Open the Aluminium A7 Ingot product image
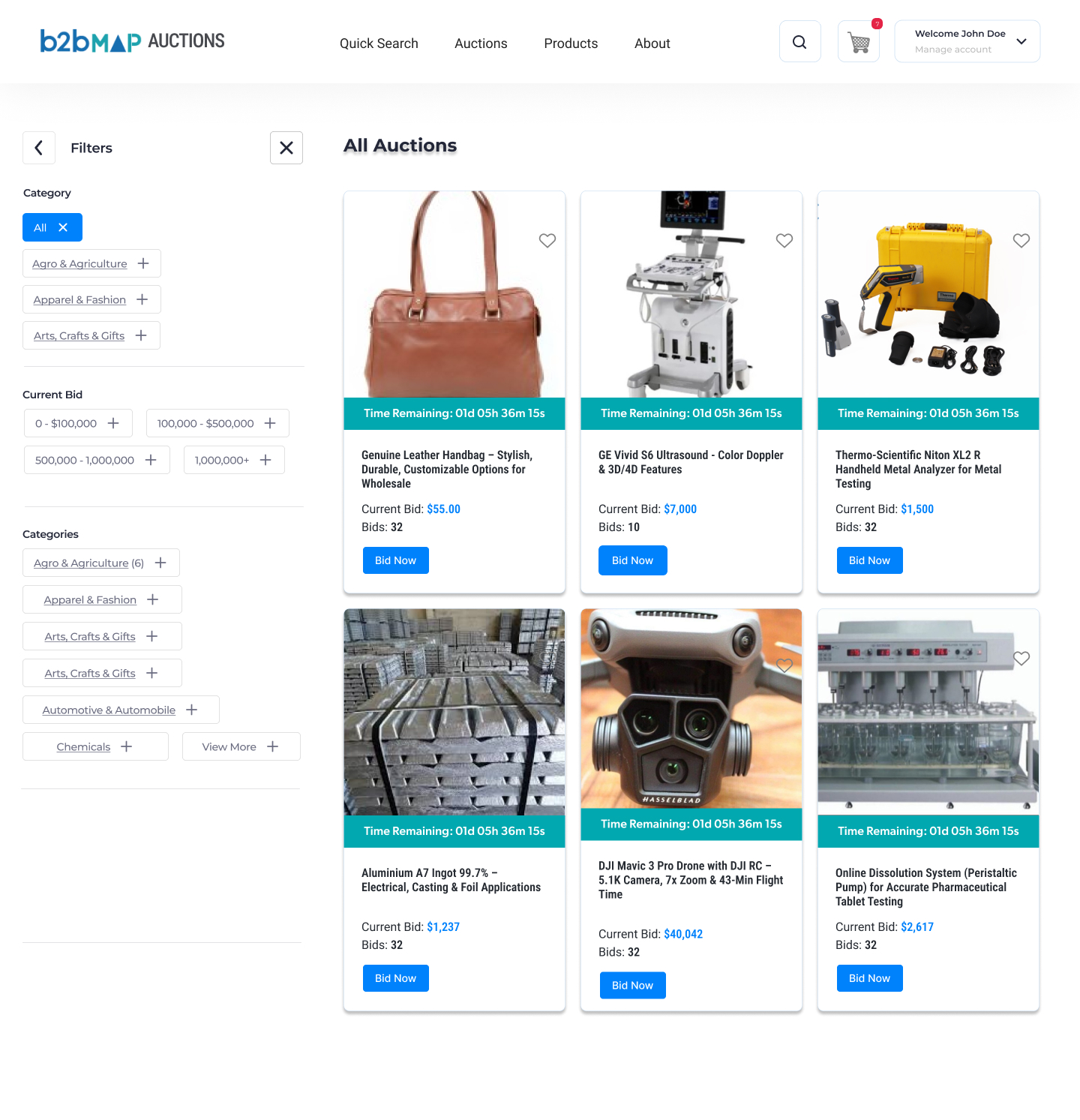This screenshot has height=1120, width=1080. tap(454, 712)
